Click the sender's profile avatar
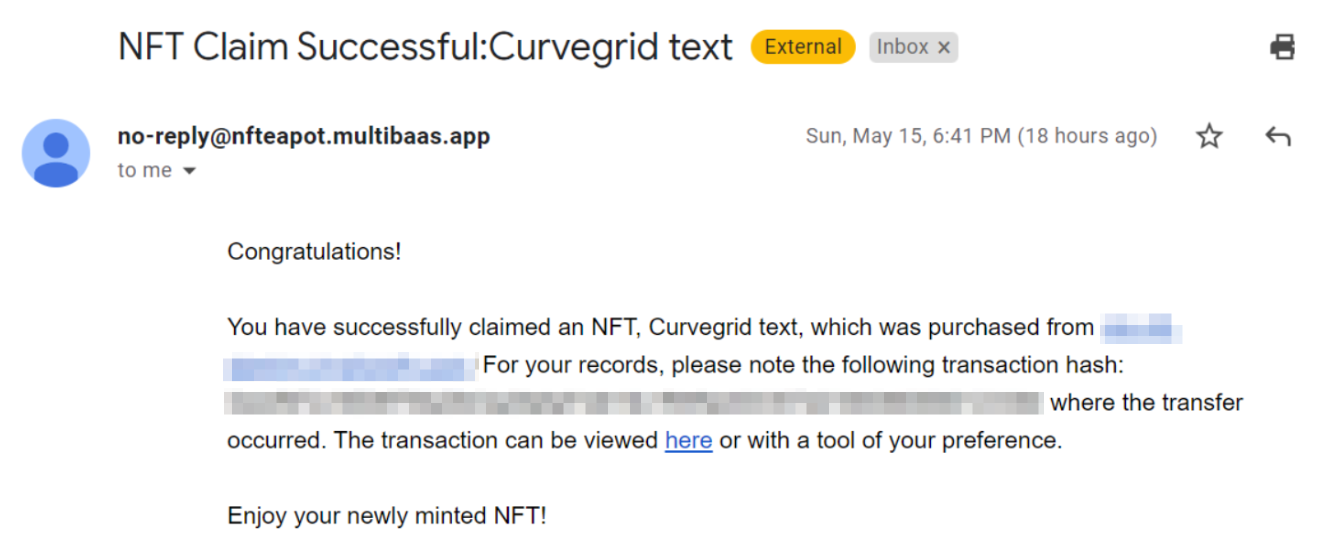 pyautogui.click(x=56, y=153)
